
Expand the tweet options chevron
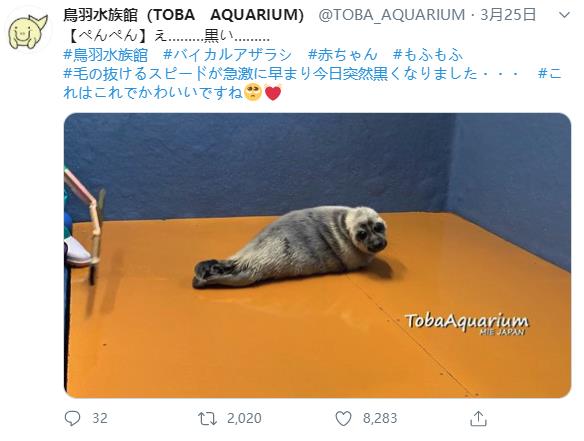click(565, 15)
